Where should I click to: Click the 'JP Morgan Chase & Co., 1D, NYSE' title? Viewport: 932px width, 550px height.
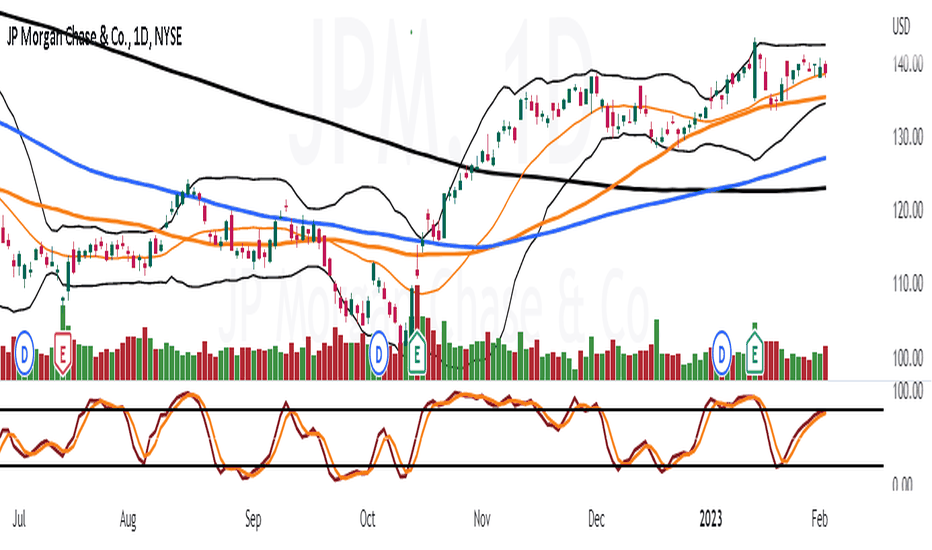pyautogui.click(x=94, y=37)
